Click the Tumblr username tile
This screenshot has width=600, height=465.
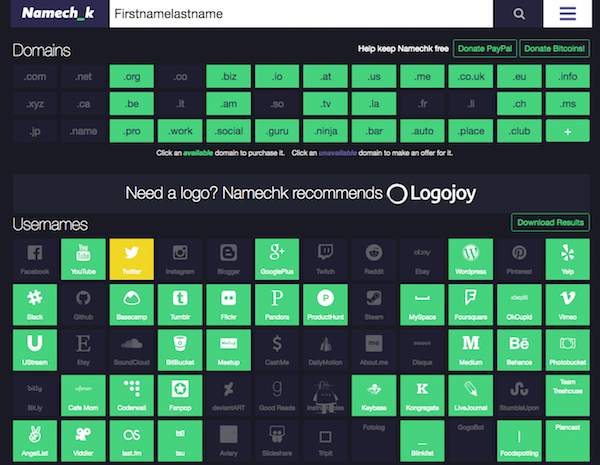point(180,305)
